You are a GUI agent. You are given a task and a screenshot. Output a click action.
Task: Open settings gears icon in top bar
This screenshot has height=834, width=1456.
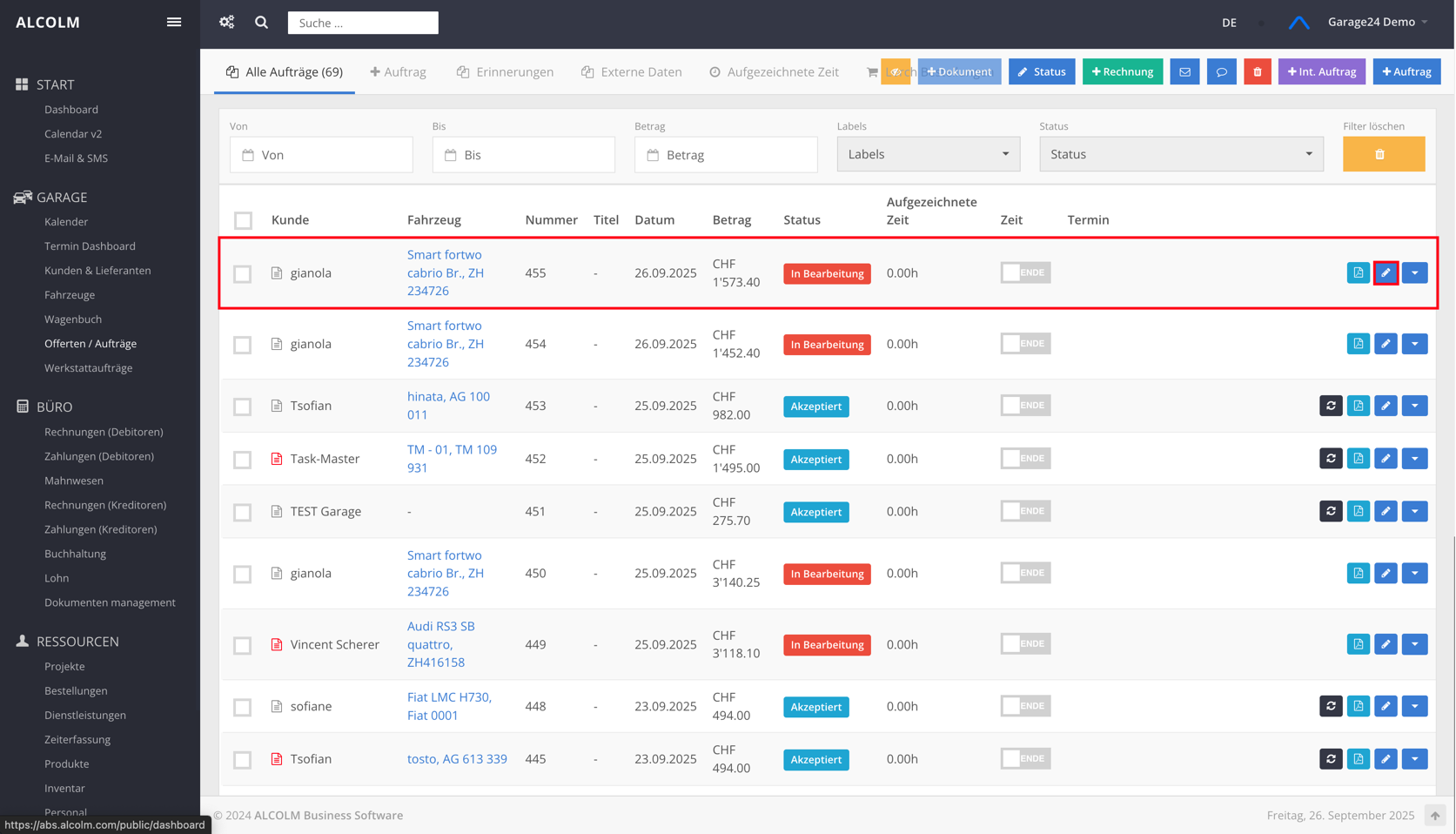(227, 23)
